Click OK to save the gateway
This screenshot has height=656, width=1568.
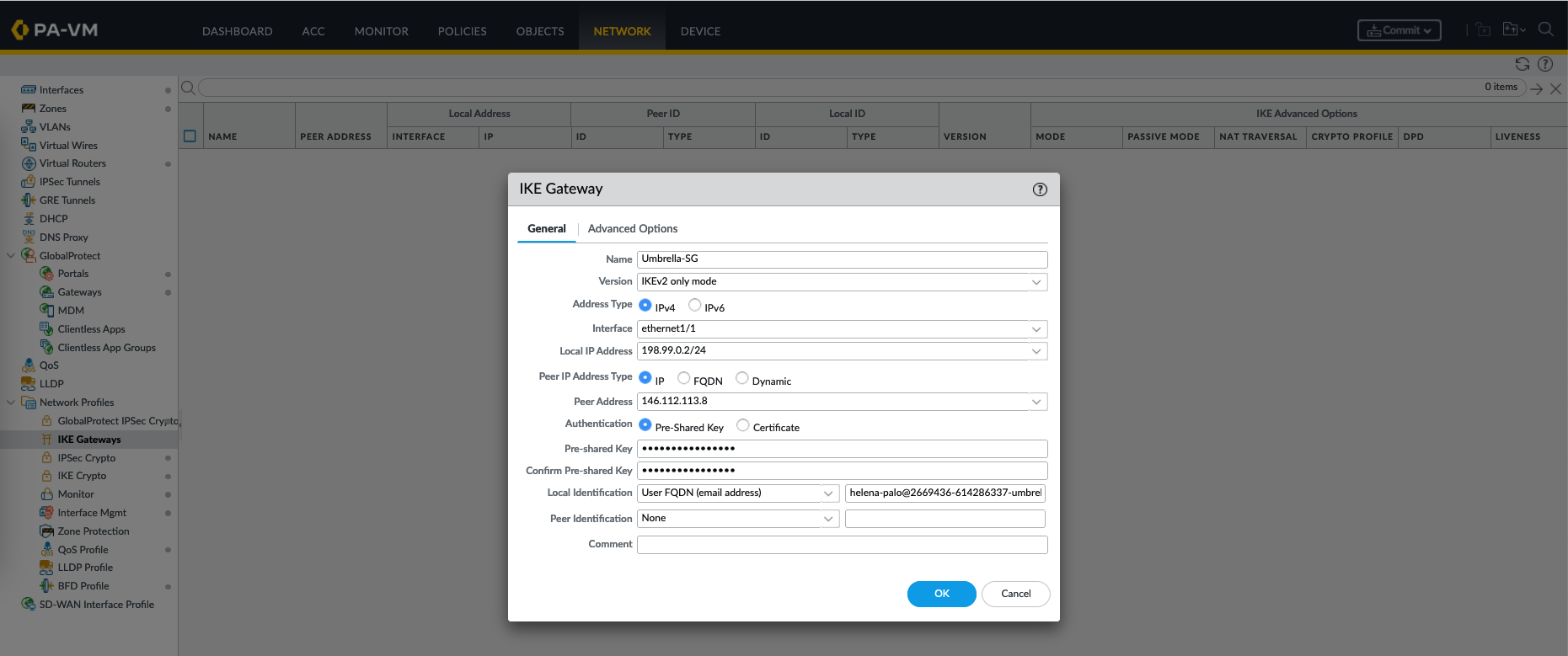tap(941, 594)
